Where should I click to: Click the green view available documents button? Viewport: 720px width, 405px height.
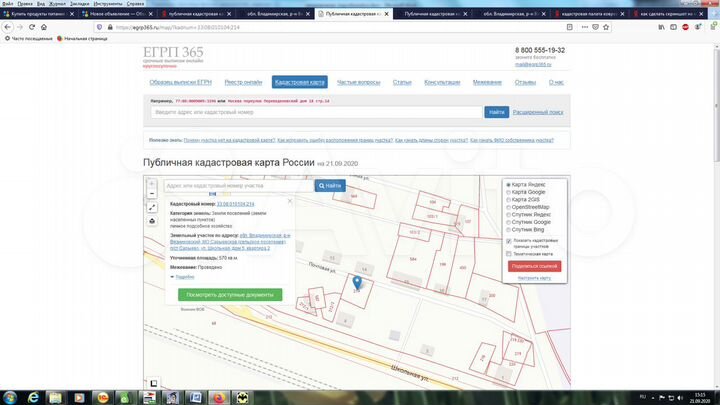pos(230,295)
